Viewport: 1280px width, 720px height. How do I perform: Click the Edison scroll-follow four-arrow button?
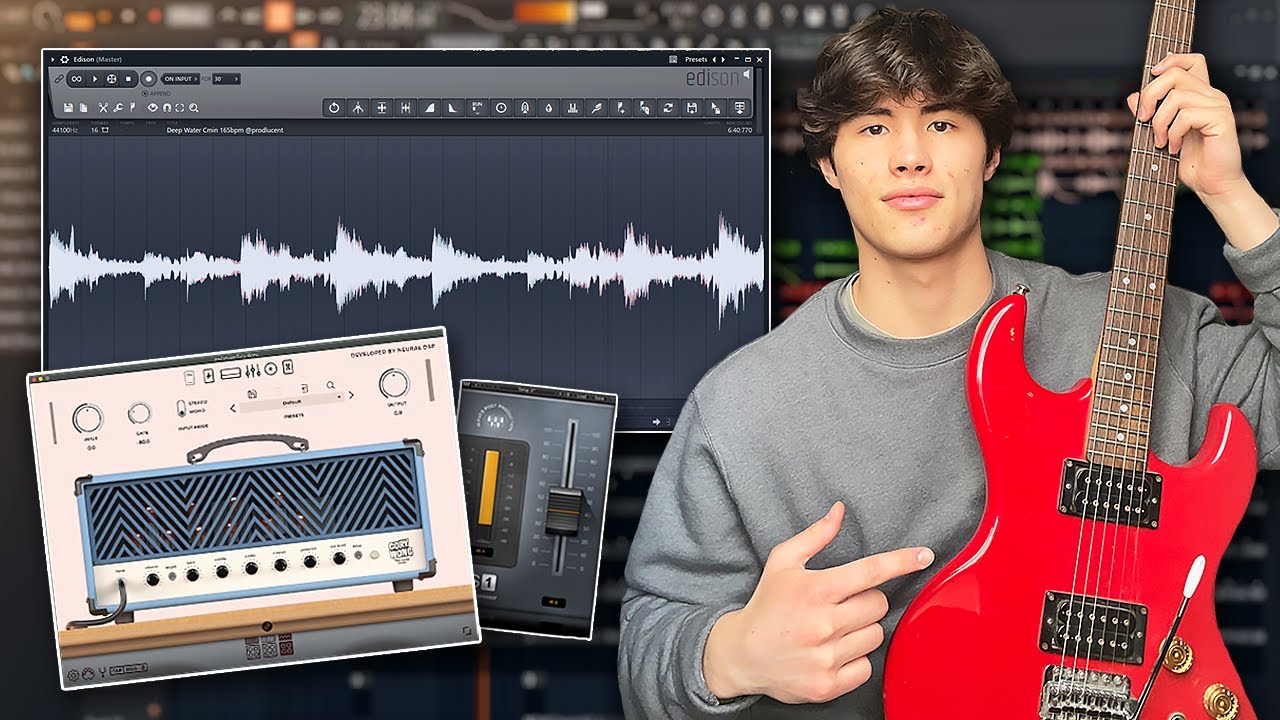pos(112,78)
